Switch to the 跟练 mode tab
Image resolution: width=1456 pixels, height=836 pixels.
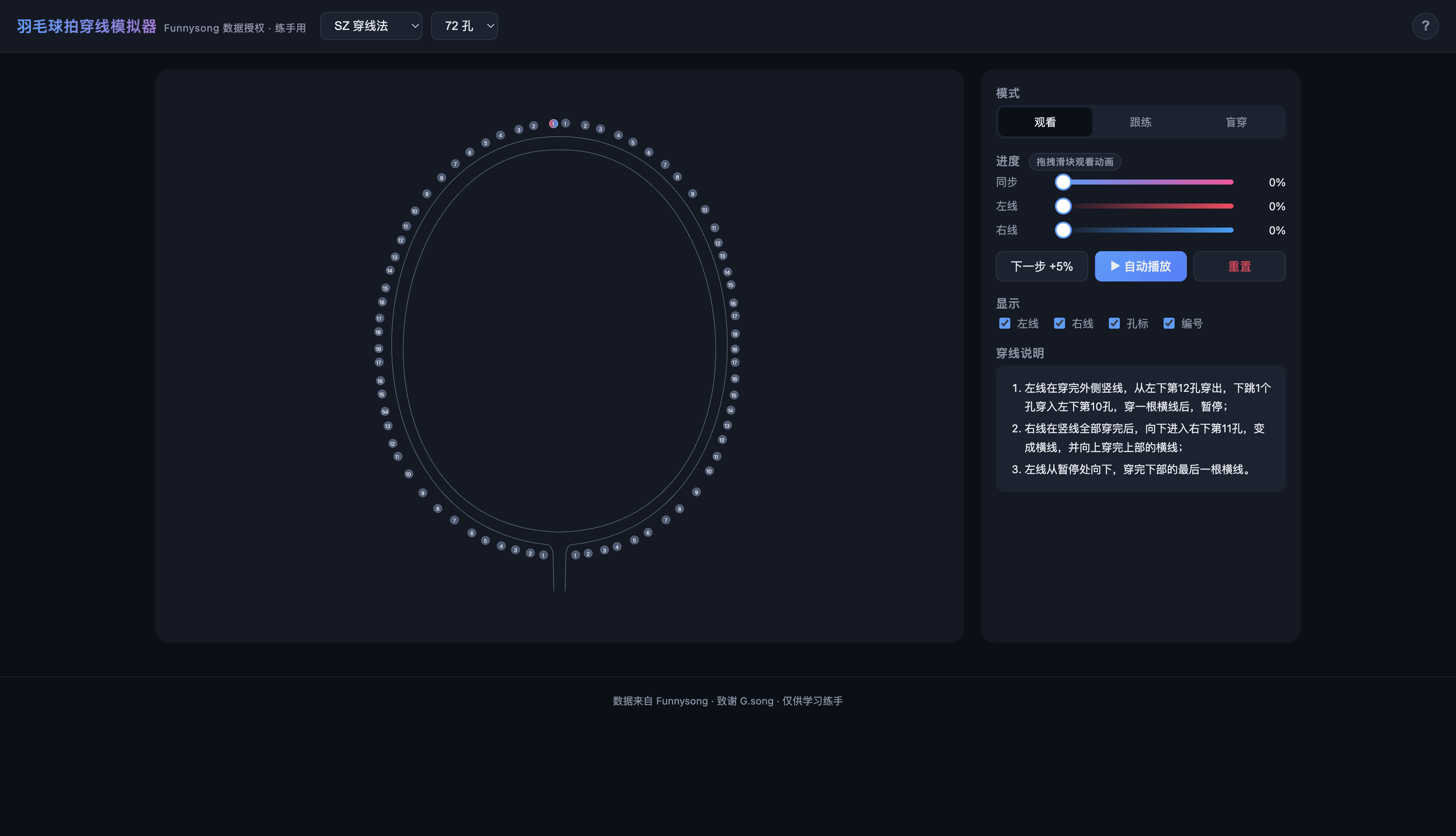click(1140, 122)
